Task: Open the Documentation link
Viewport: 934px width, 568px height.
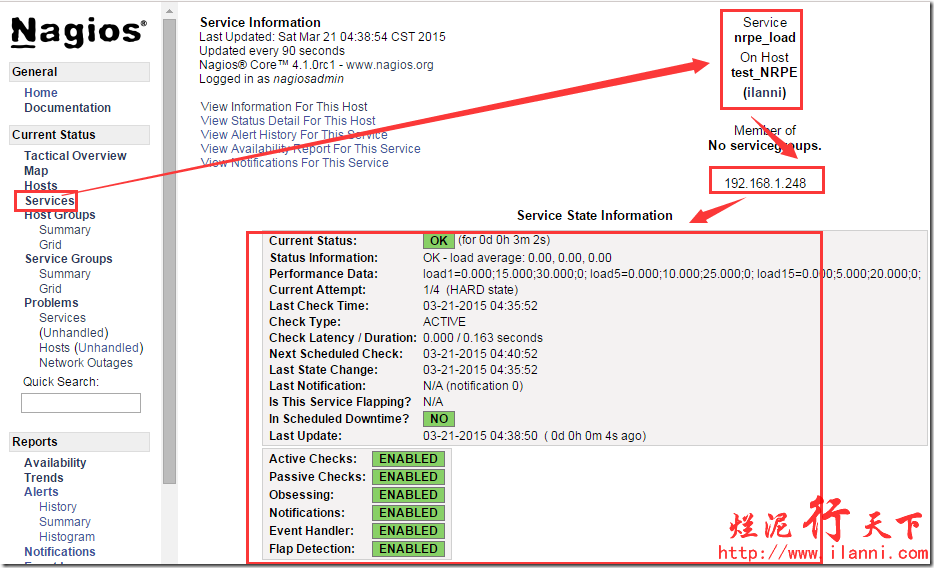Action: [x=67, y=108]
